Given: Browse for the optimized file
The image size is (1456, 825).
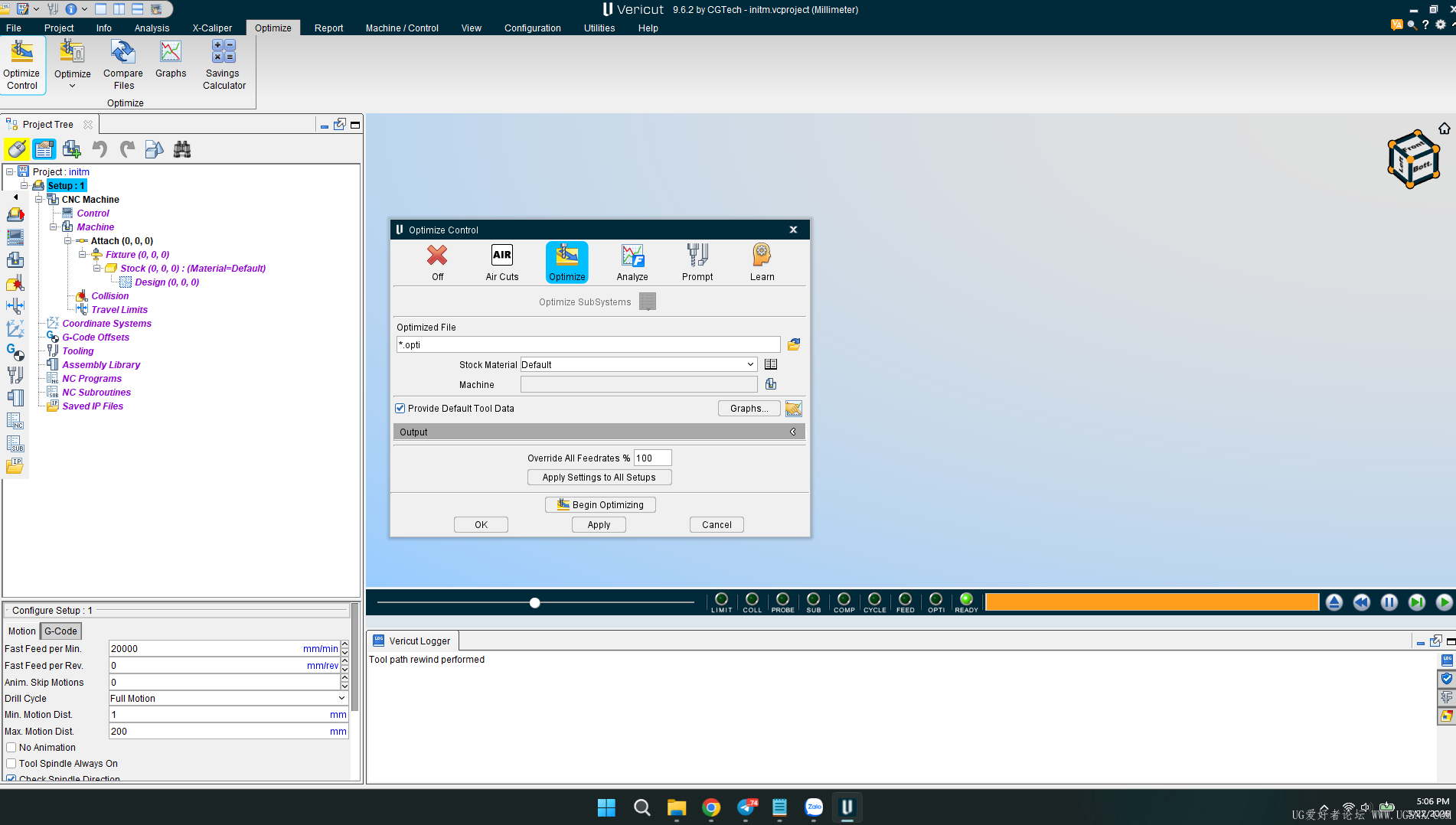Looking at the screenshot, I should coord(794,344).
